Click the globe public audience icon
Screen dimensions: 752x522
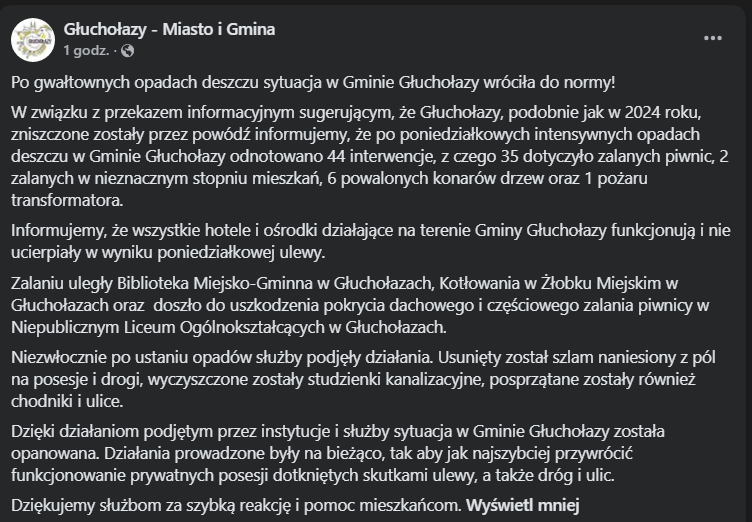pyautogui.click(x=128, y=50)
